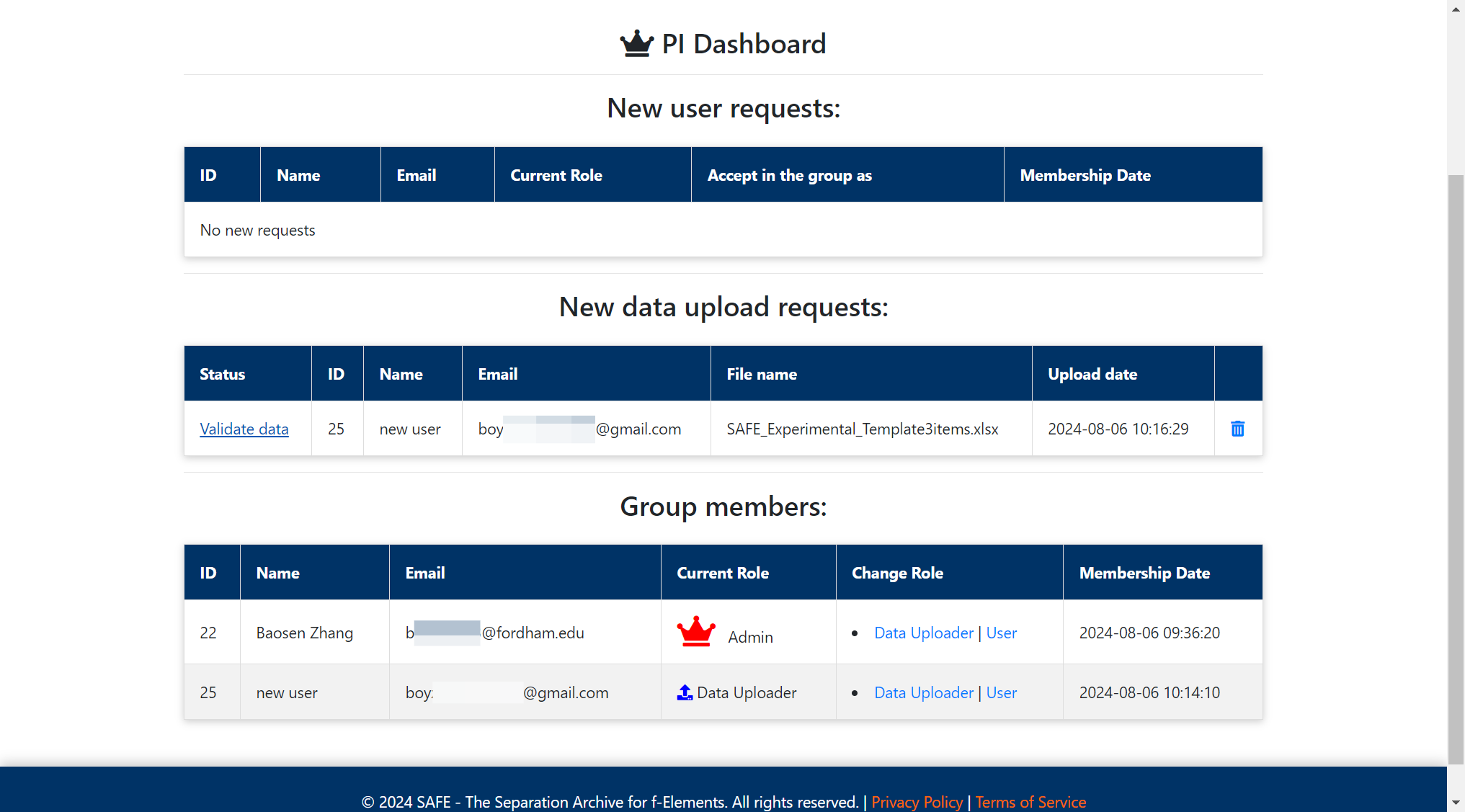The width and height of the screenshot is (1465, 812).
Task: Click the crown icon beside PI Dashboard
Action: [x=637, y=44]
